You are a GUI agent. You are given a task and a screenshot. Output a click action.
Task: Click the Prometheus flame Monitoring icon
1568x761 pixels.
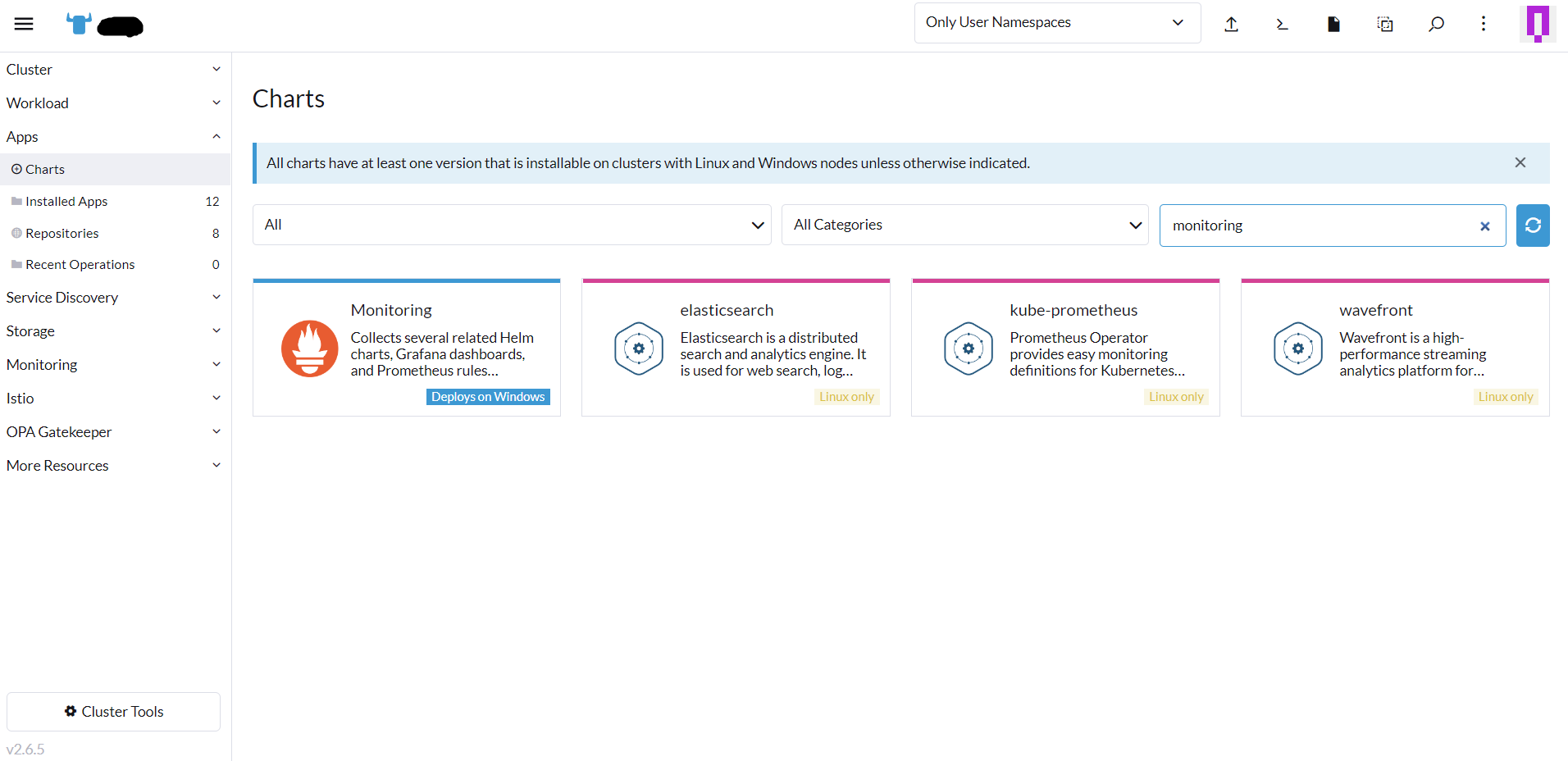[310, 349]
